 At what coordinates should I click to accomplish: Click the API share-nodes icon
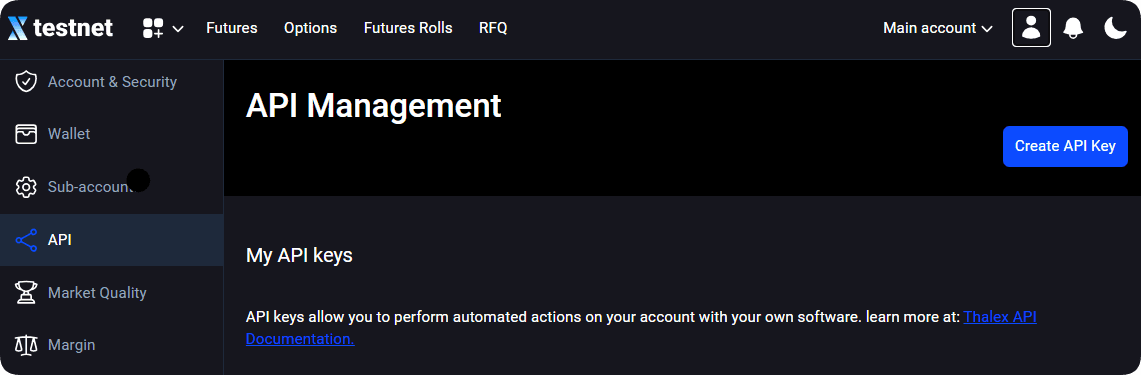(26, 240)
